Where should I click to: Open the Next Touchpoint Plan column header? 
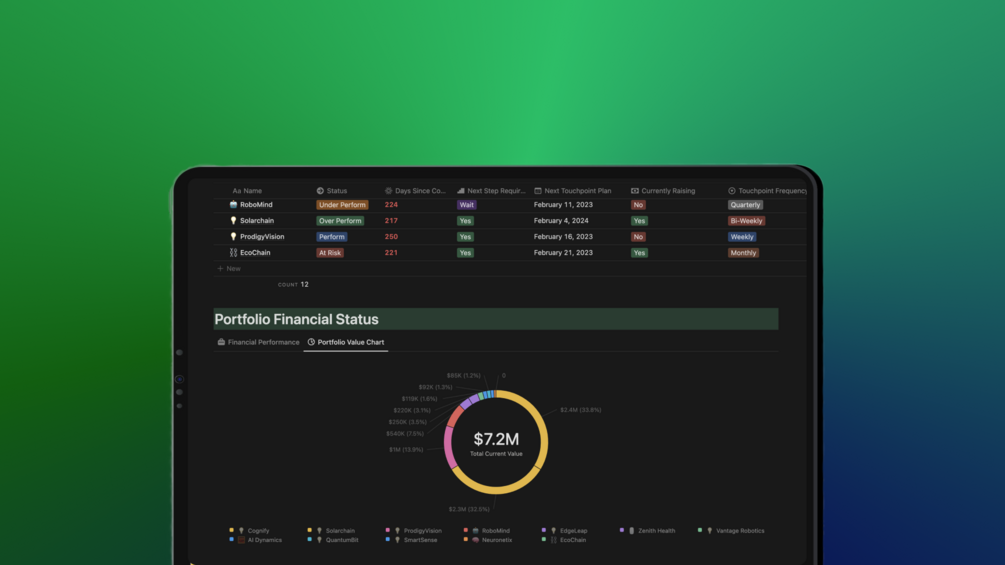click(x=573, y=190)
